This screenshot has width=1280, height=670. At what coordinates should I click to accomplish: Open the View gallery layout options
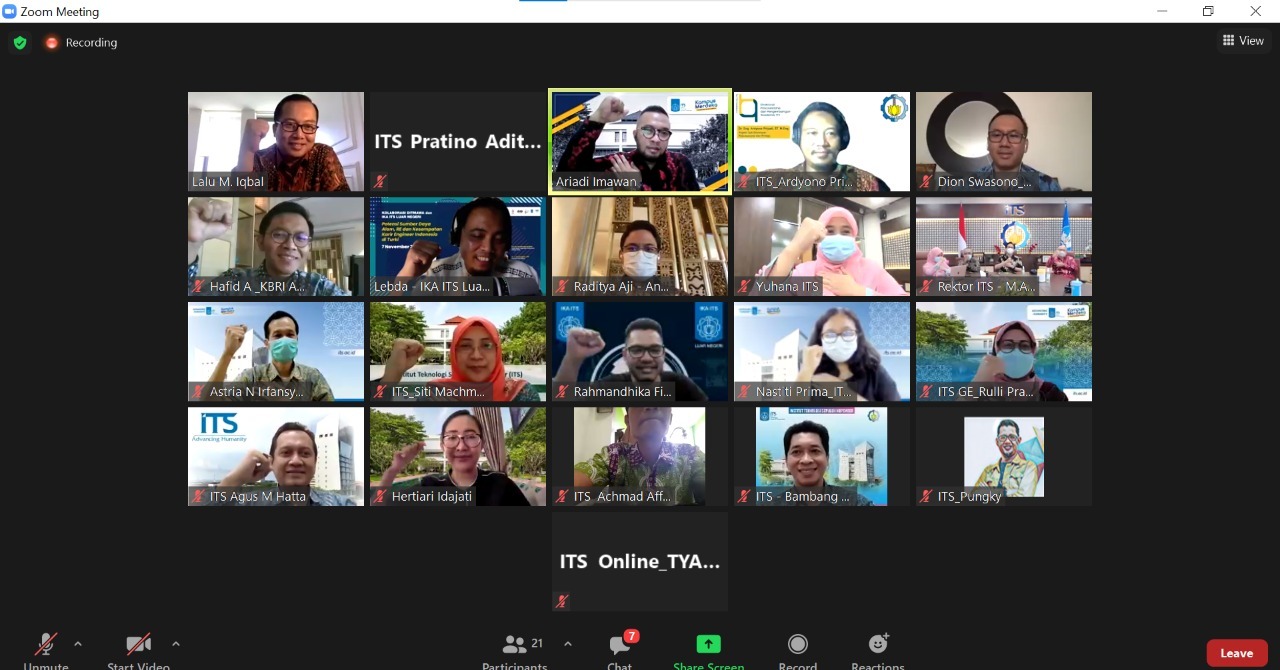coord(1243,40)
